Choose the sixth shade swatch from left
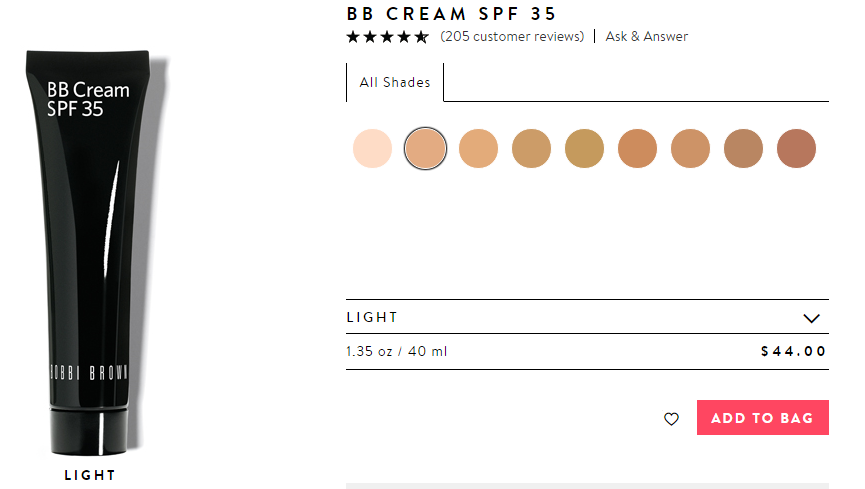 click(637, 149)
